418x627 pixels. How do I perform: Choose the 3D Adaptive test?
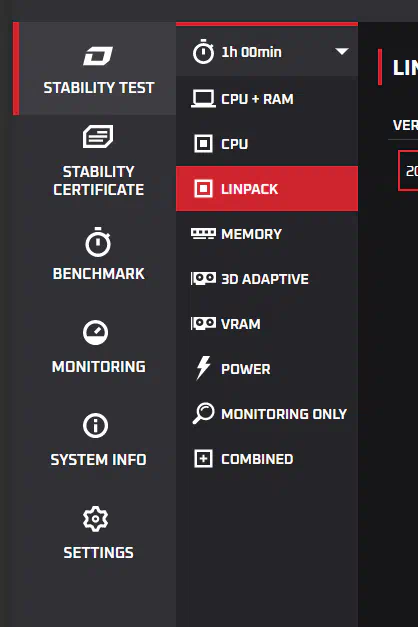point(267,279)
